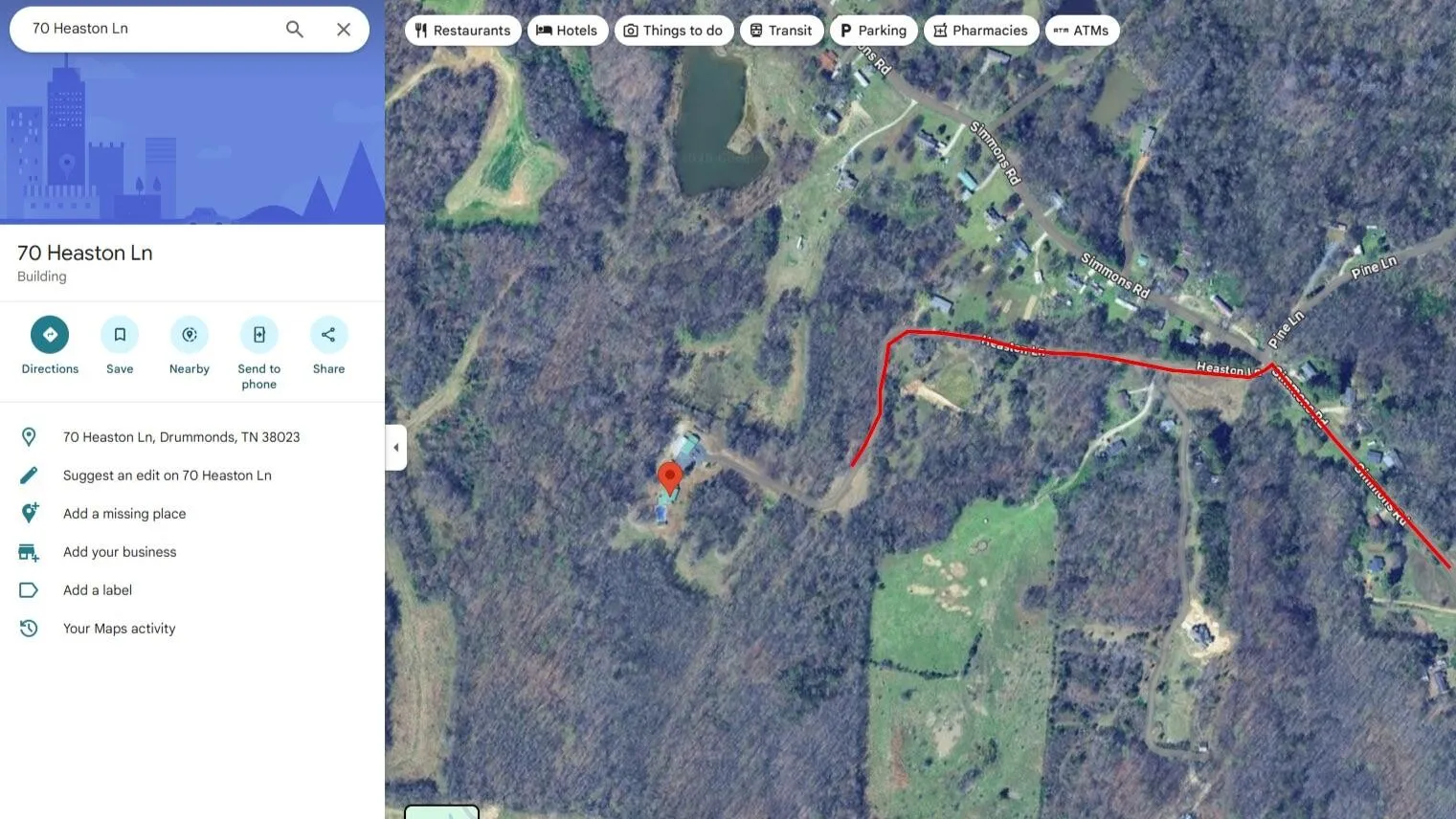Search Nearby places icon
The image size is (1456, 819).
(x=190, y=335)
